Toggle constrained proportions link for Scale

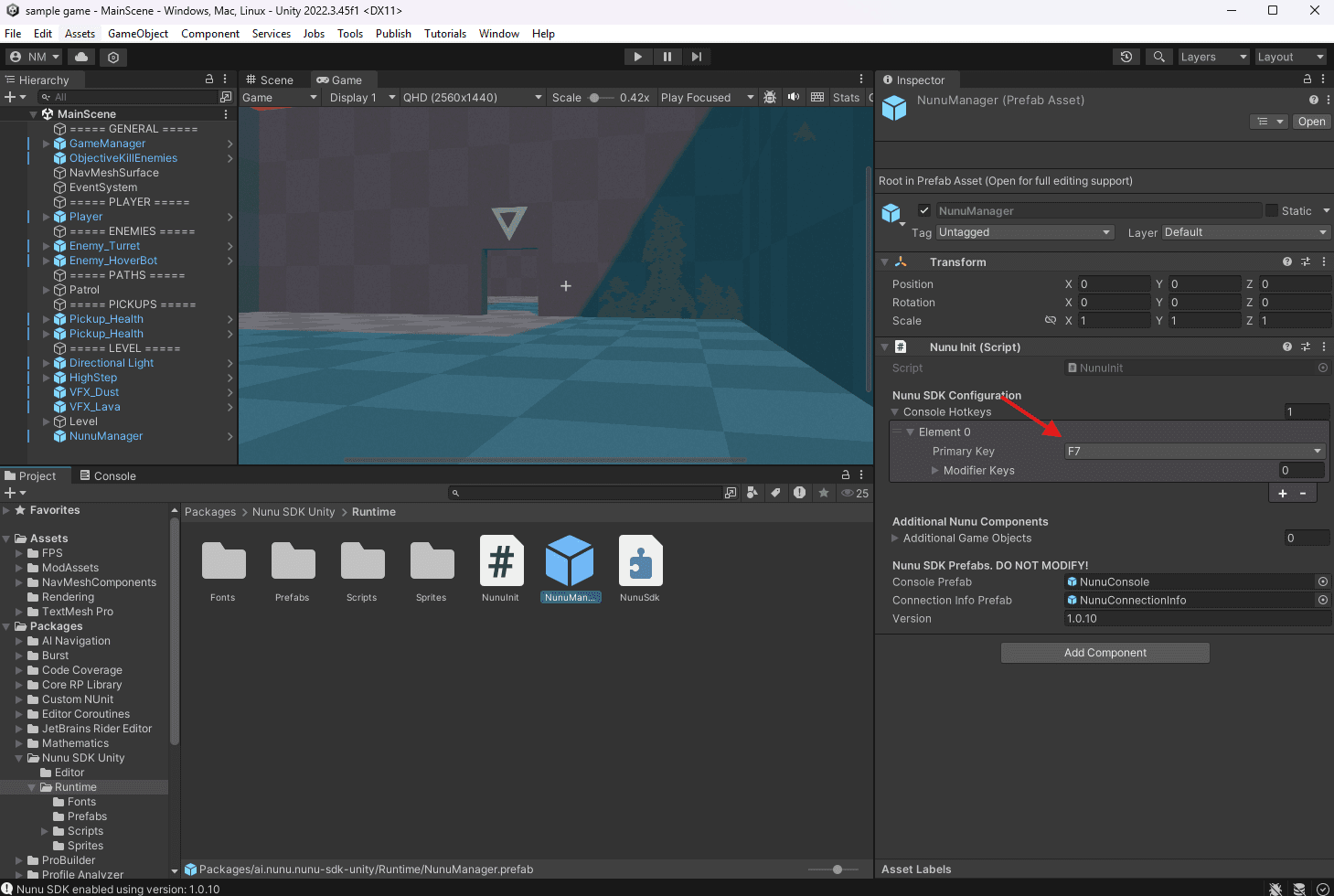[x=1051, y=320]
